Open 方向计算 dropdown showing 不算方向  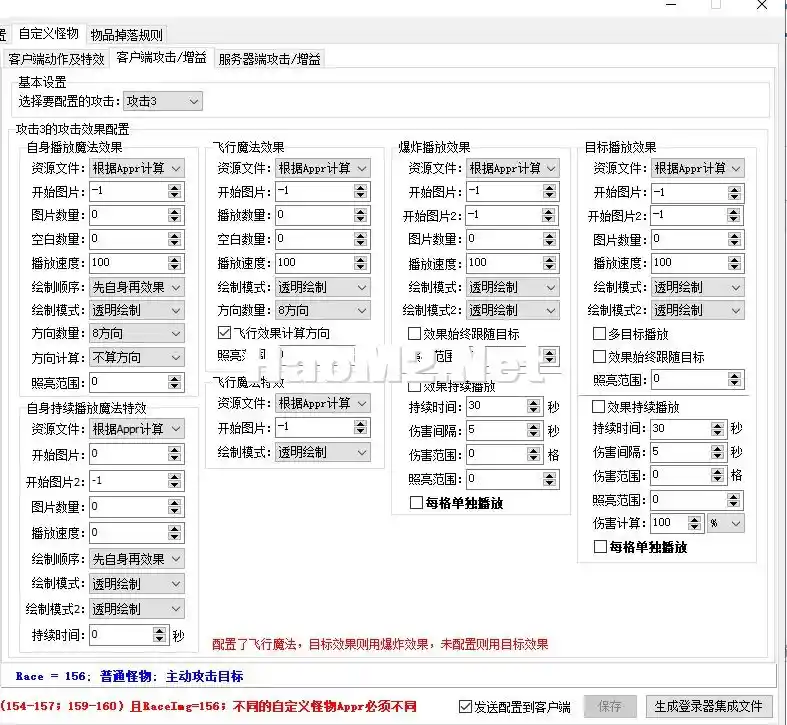137,357
